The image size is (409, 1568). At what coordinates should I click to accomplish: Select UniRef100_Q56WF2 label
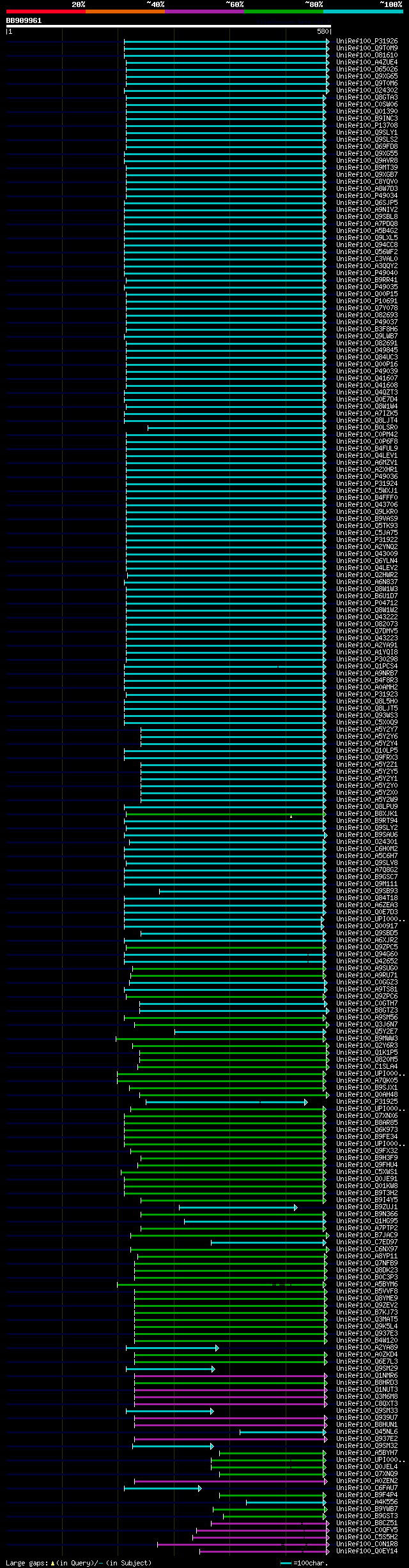point(367,252)
